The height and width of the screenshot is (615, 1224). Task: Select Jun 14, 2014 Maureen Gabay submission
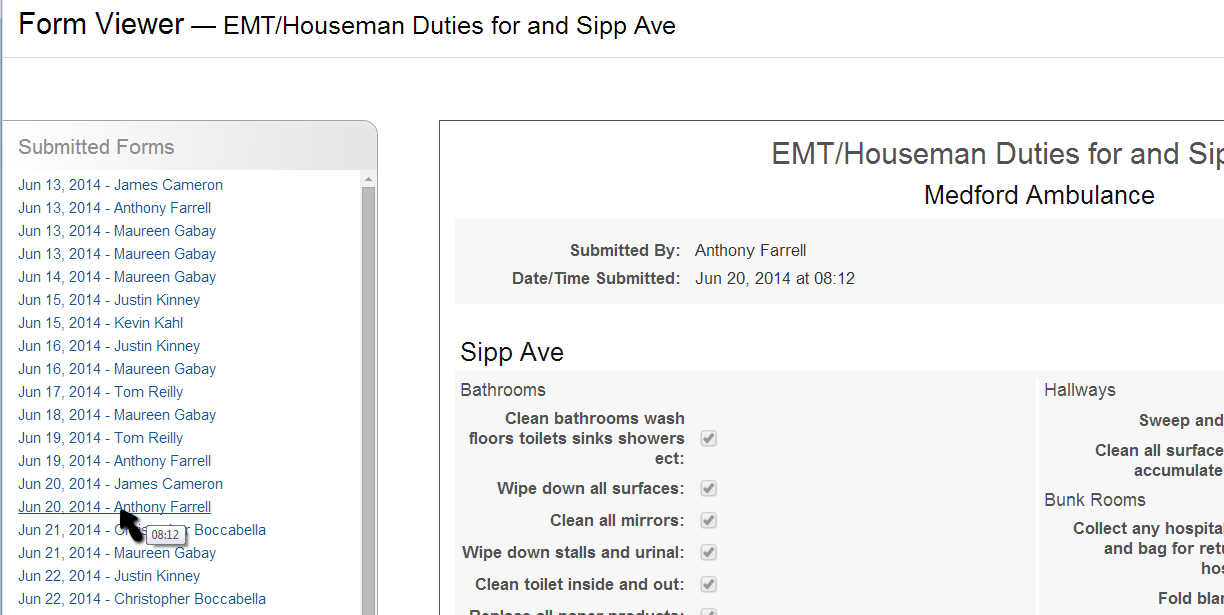pyautogui.click(x=117, y=277)
